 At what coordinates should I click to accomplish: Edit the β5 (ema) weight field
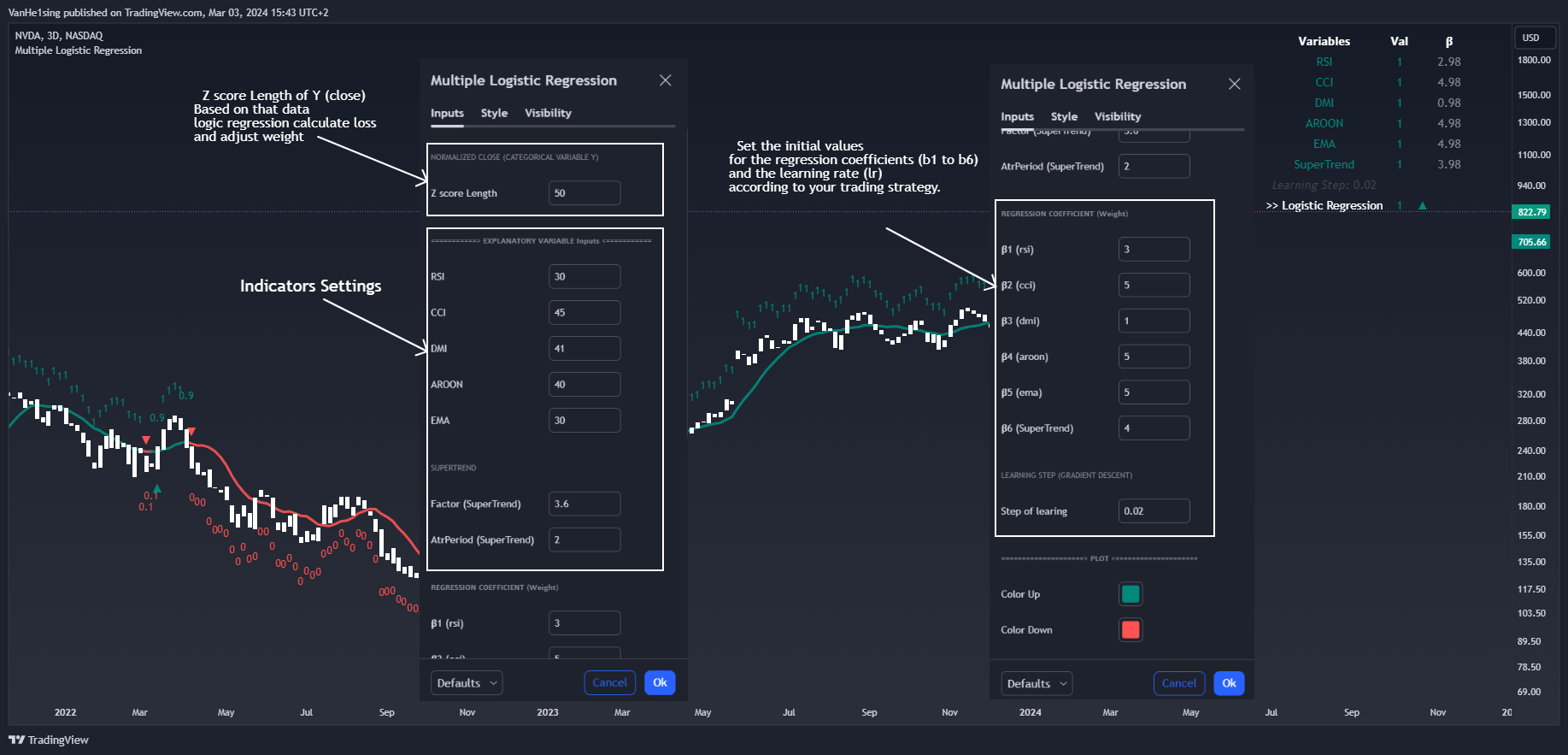(x=1154, y=392)
